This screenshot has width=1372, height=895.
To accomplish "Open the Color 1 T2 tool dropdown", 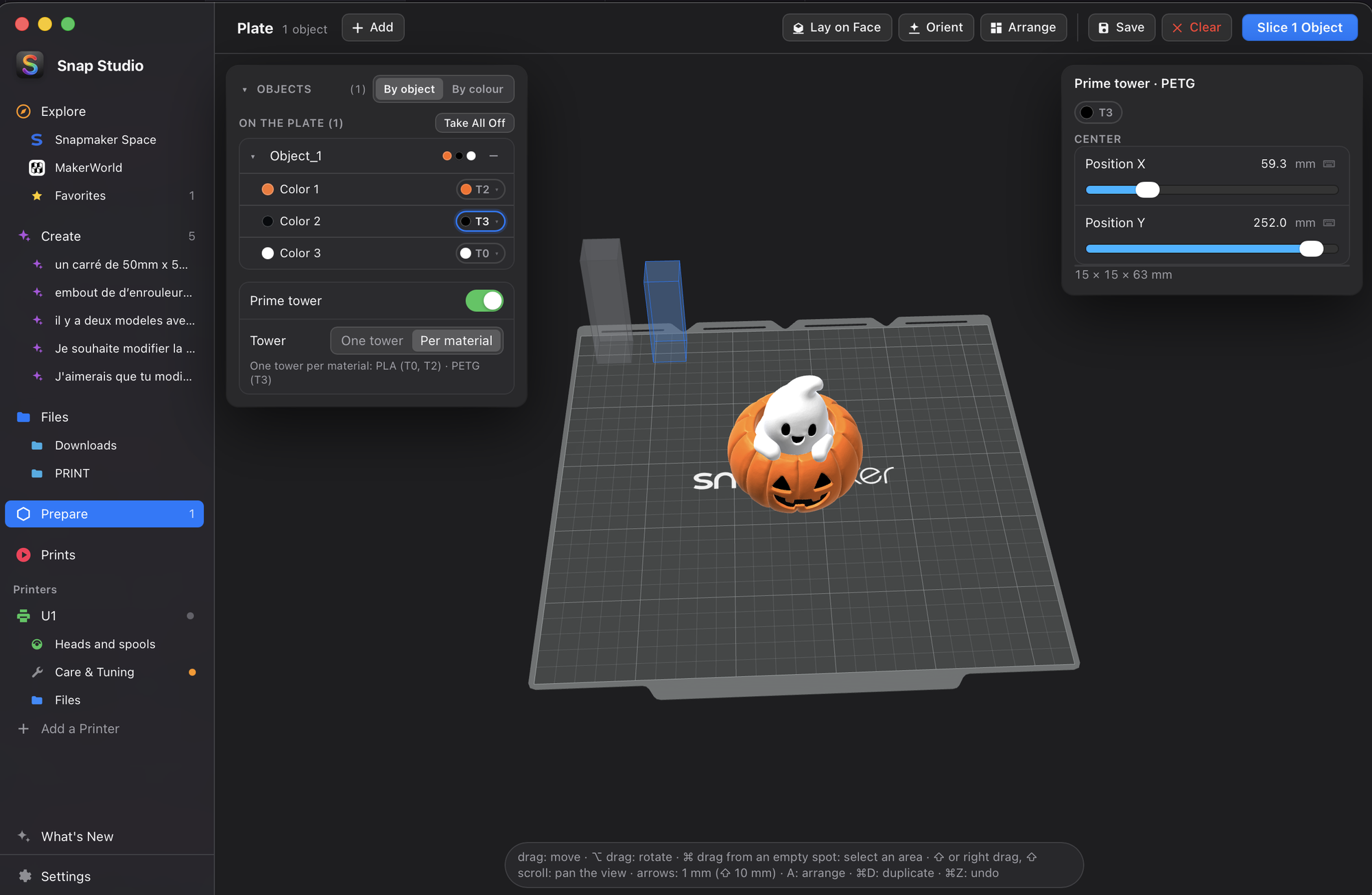I will 480,189.
